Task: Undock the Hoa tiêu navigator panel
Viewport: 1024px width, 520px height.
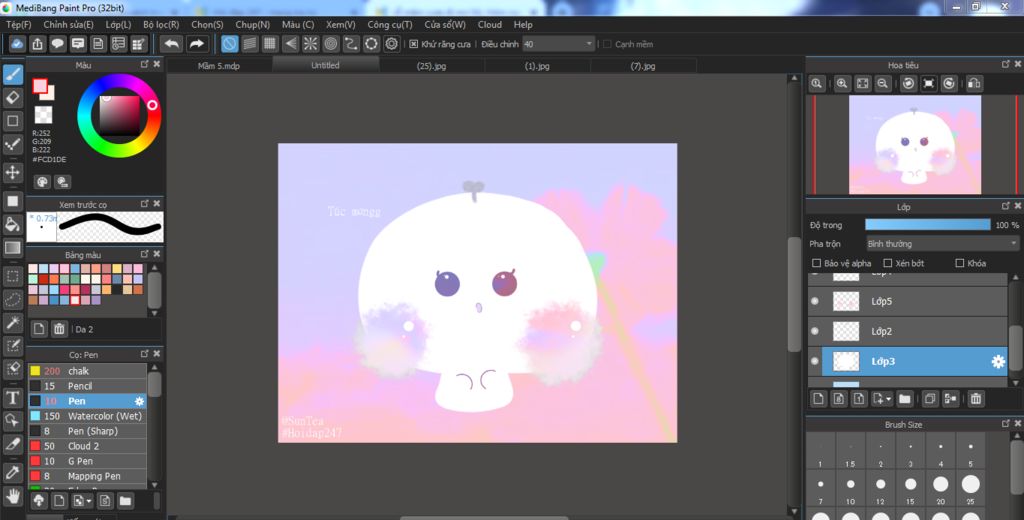Action: 1006,64
